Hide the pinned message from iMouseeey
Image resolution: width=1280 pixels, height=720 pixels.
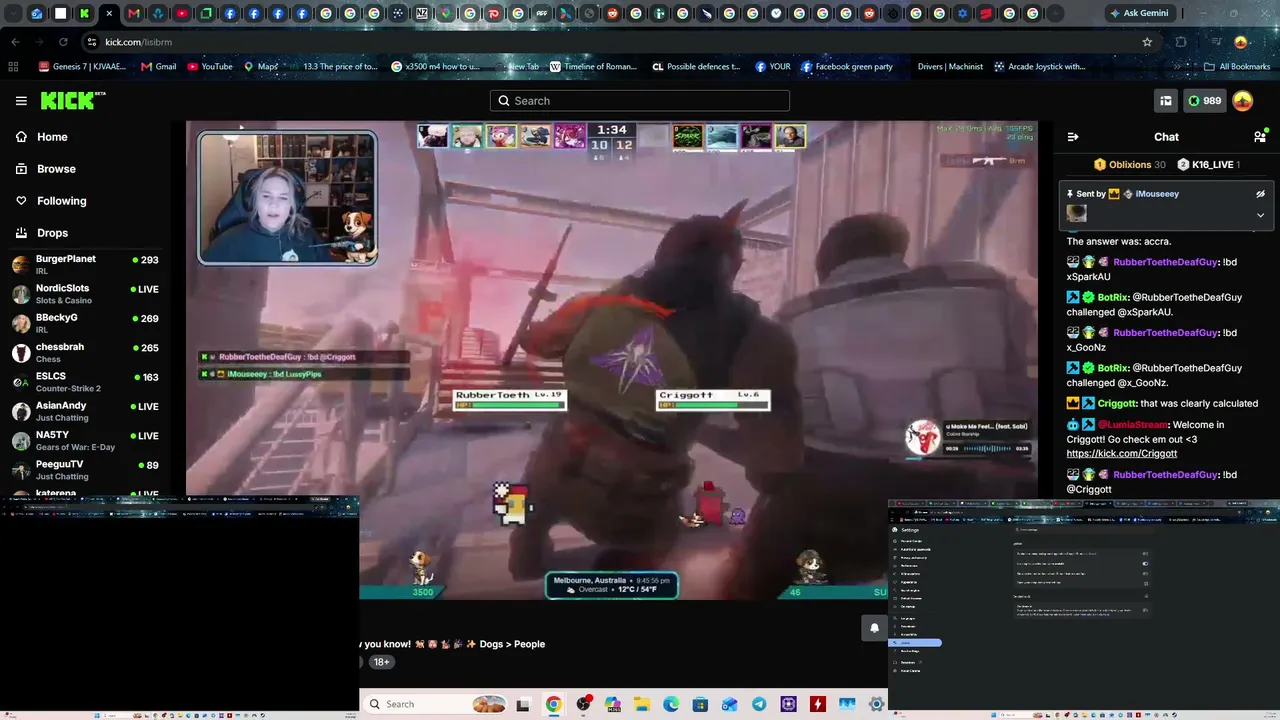coord(1260,194)
